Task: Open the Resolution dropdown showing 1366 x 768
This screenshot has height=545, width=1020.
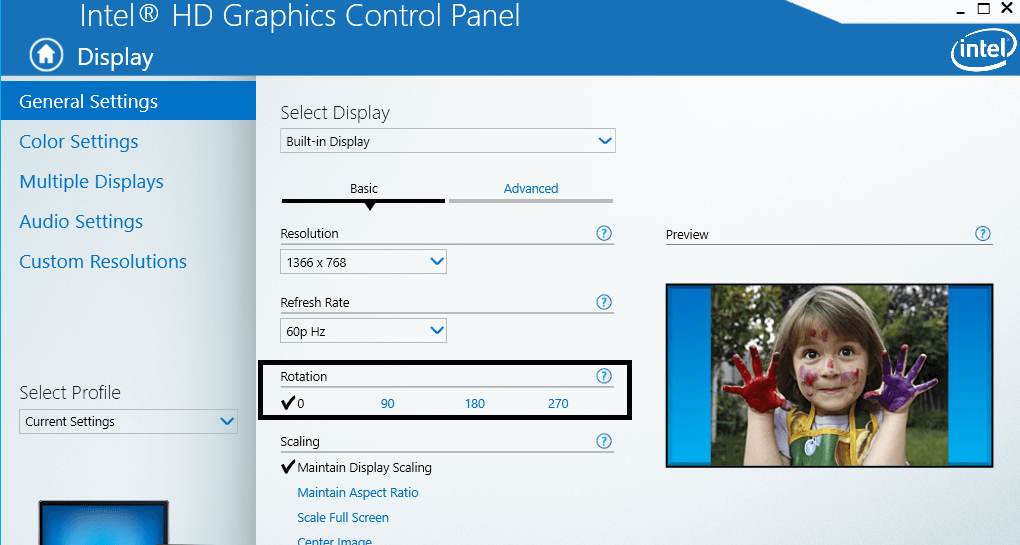Action: point(363,262)
